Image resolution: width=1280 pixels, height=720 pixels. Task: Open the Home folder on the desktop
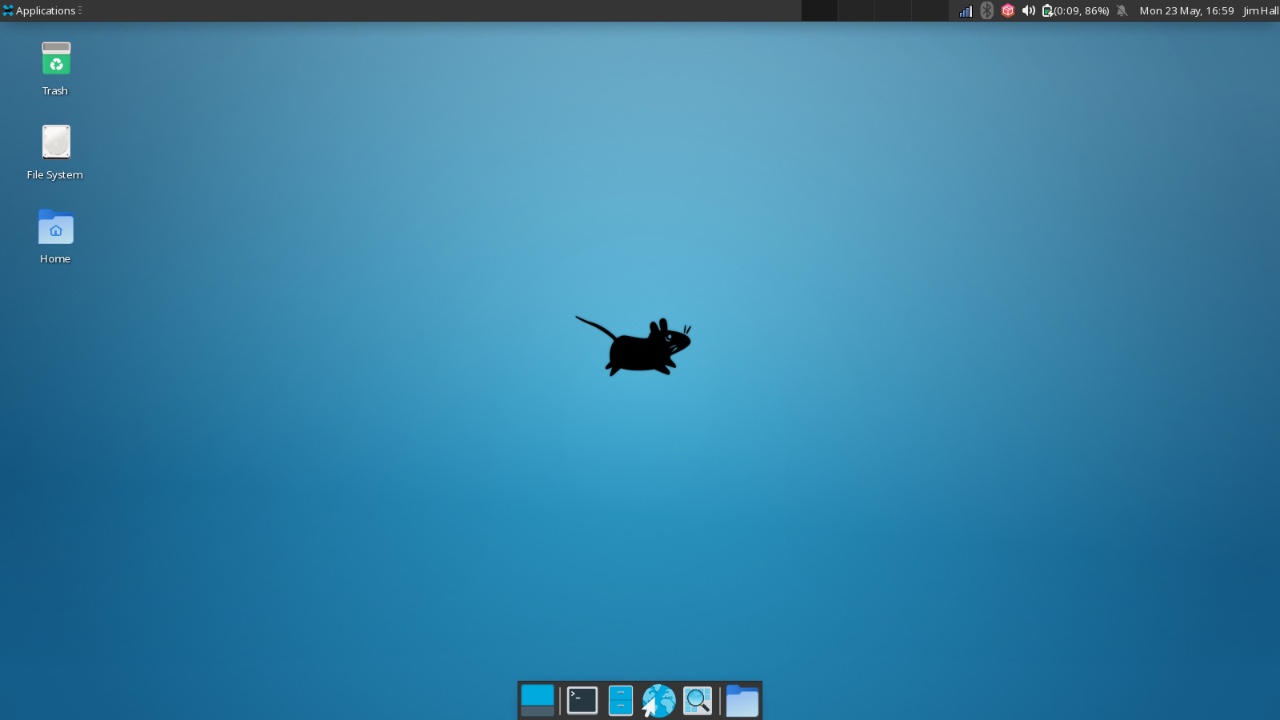tap(55, 226)
